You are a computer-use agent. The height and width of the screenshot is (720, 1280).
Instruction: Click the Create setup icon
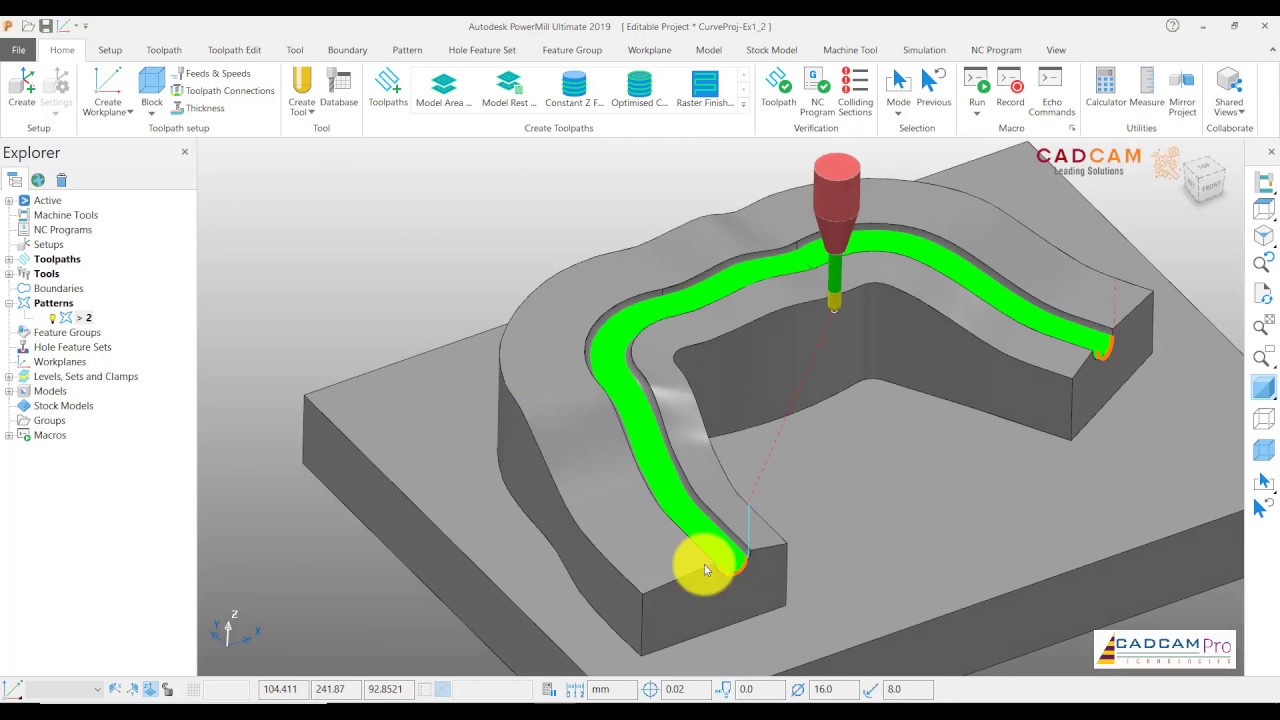(21, 87)
